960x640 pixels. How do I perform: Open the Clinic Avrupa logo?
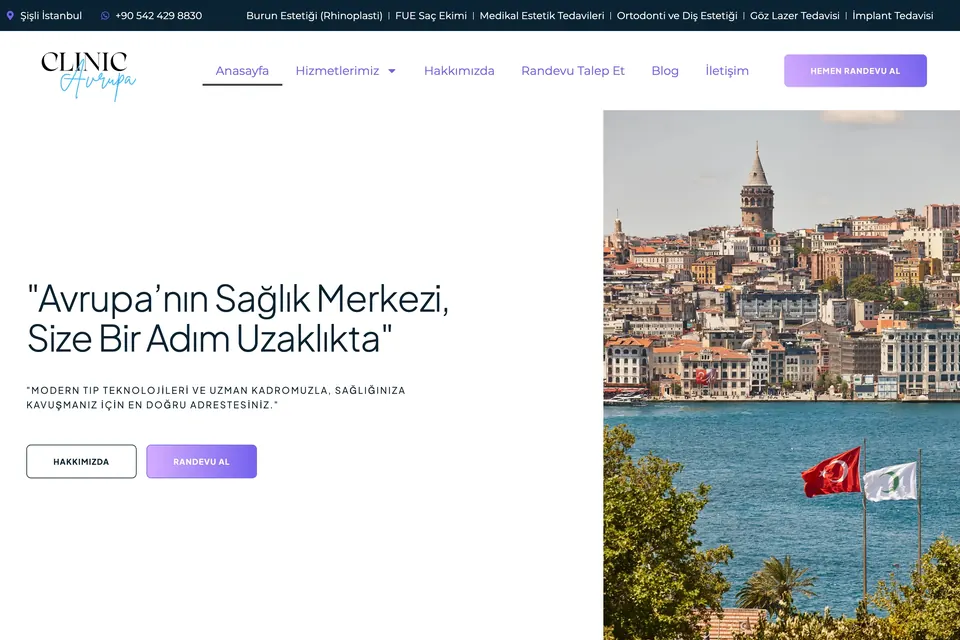(x=88, y=76)
